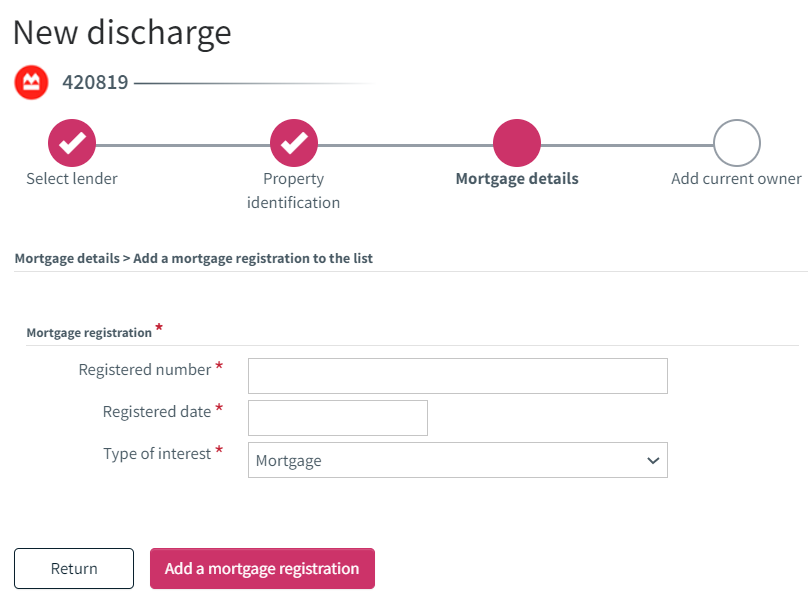This screenshot has width=808, height=598.
Task: Click the empty Add current owner step circle
Action: tap(737, 143)
